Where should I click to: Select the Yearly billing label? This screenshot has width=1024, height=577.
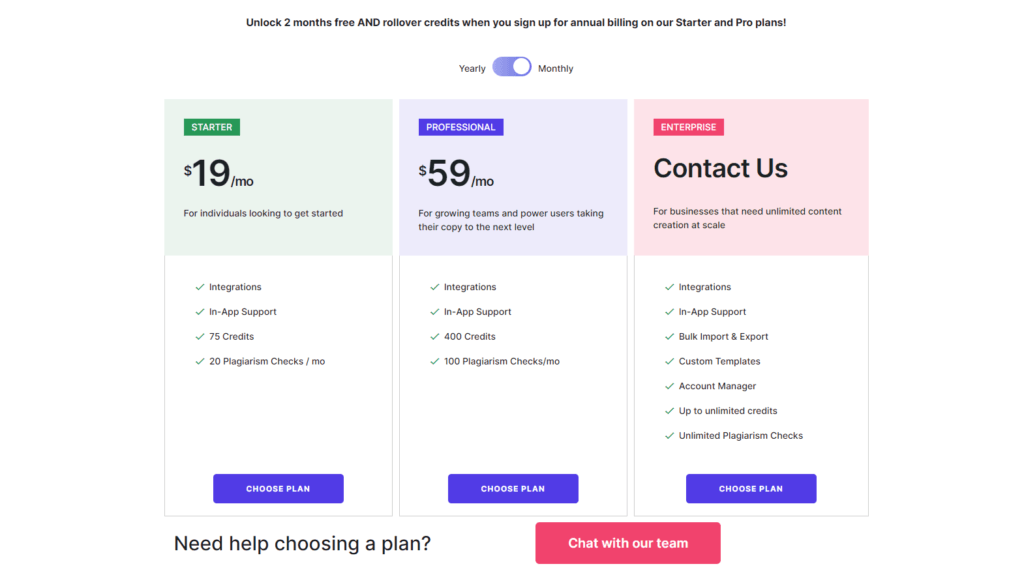tap(472, 69)
